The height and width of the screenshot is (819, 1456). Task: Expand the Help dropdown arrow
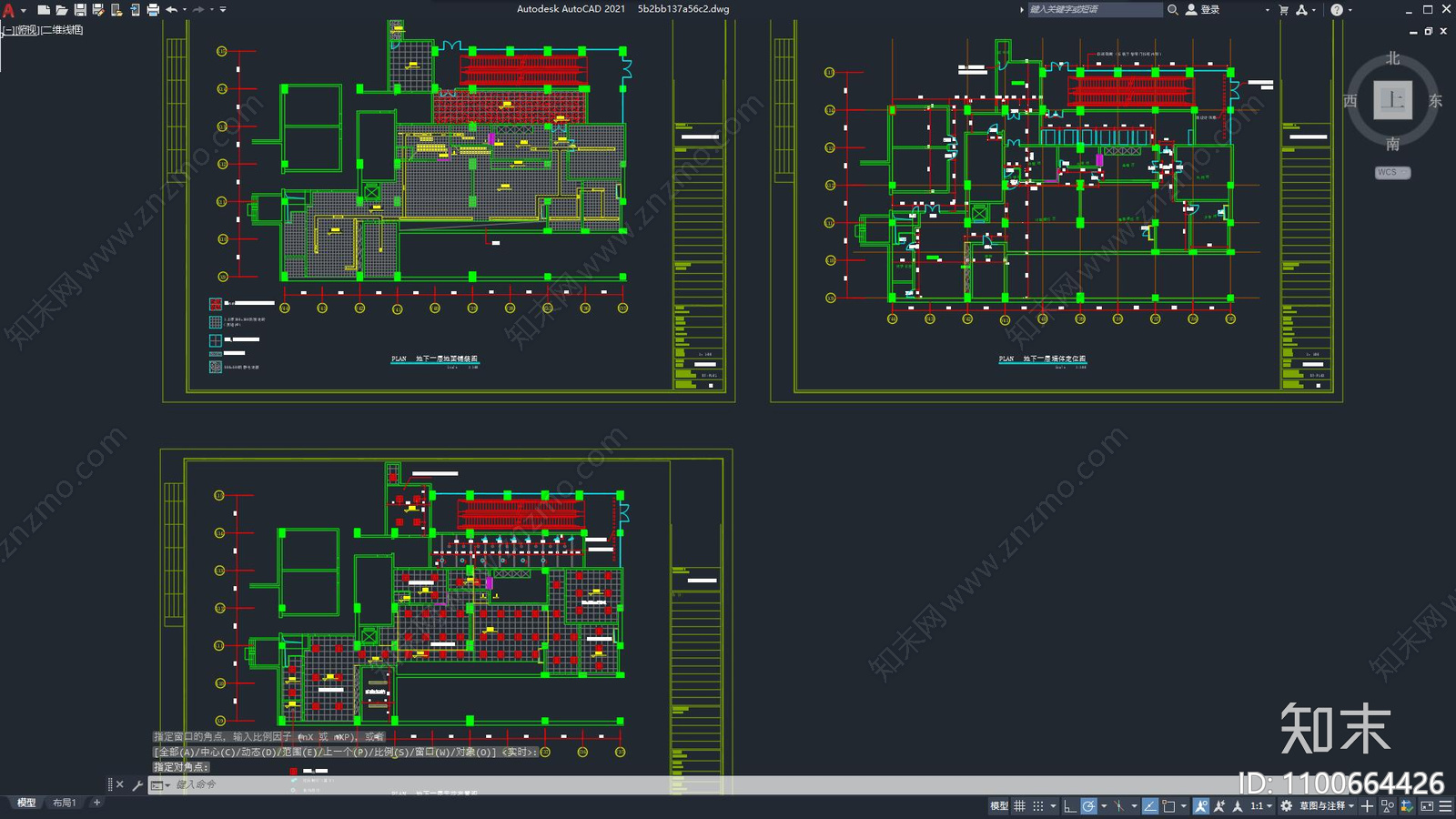click(1350, 10)
